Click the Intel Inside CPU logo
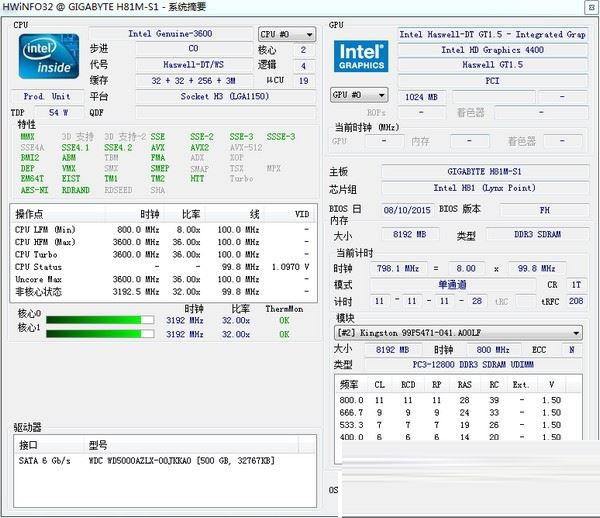This screenshot has height=518, width=600. (x=49, y=56)
